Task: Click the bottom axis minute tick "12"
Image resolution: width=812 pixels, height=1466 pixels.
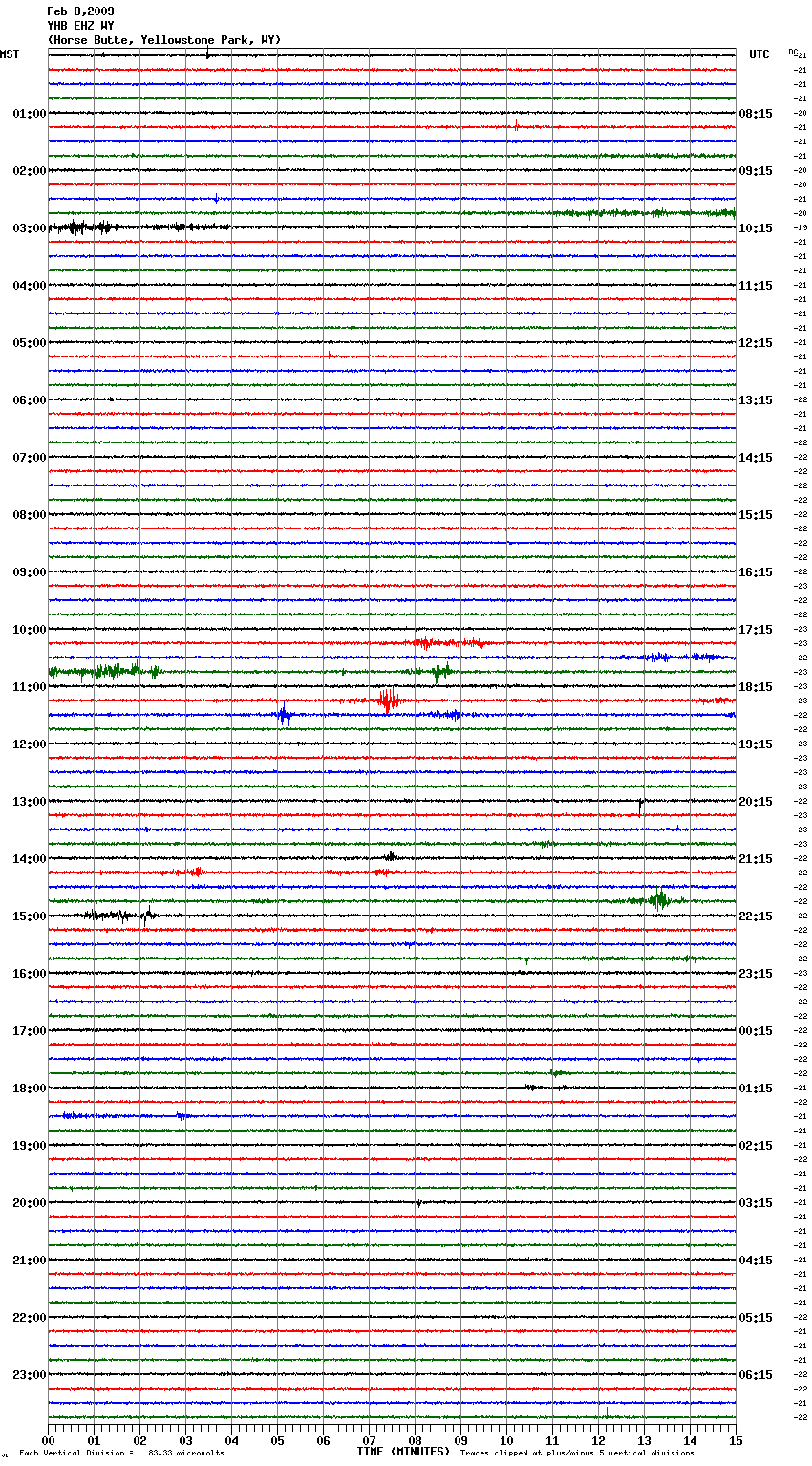Action: [598, 1440]
